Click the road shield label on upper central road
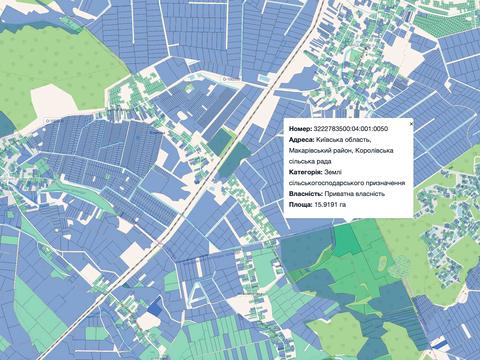 point(231,79)
